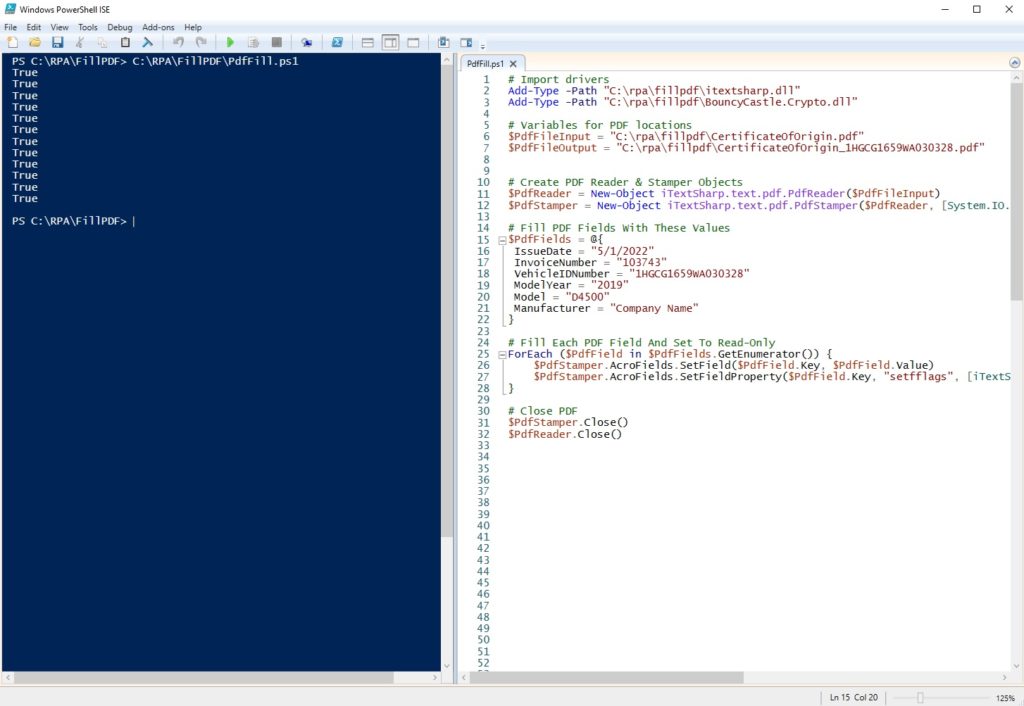Open New Remote PowerShell Tab icon

[306, 42]
